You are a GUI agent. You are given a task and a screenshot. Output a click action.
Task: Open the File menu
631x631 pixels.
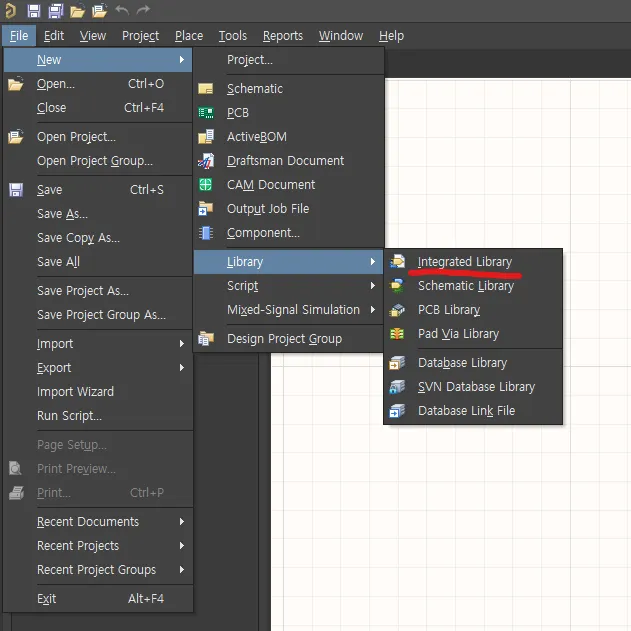click(19, 36)
